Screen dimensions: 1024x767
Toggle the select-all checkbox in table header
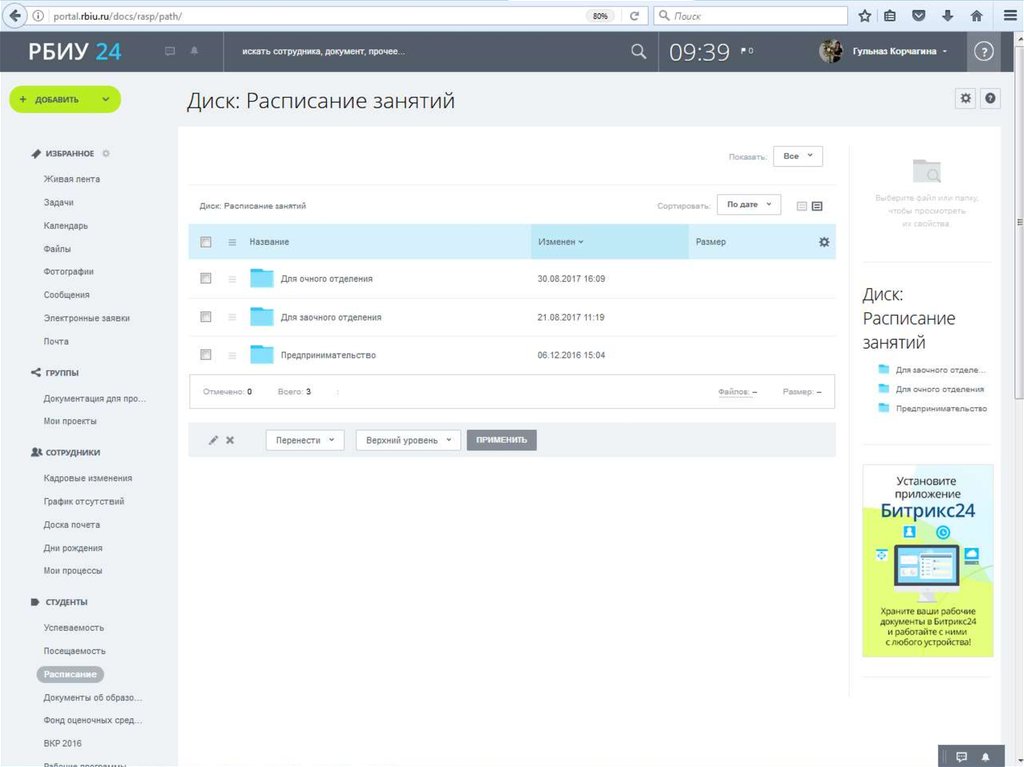pos(206,242)
